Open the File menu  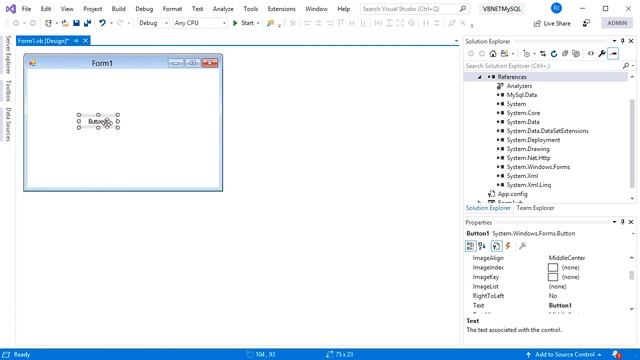27,9
